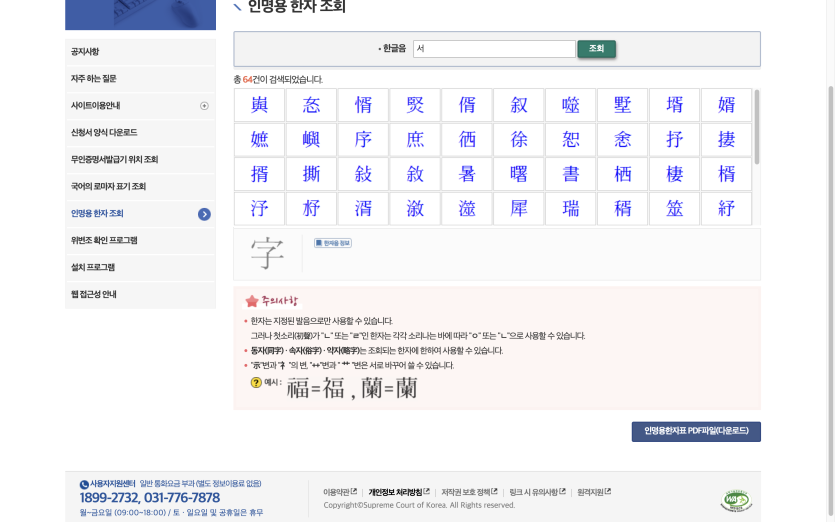Screen dimensions: 835x522
Task: Pick the hanja 瑞 from the grid
Action: coord(571,208)
